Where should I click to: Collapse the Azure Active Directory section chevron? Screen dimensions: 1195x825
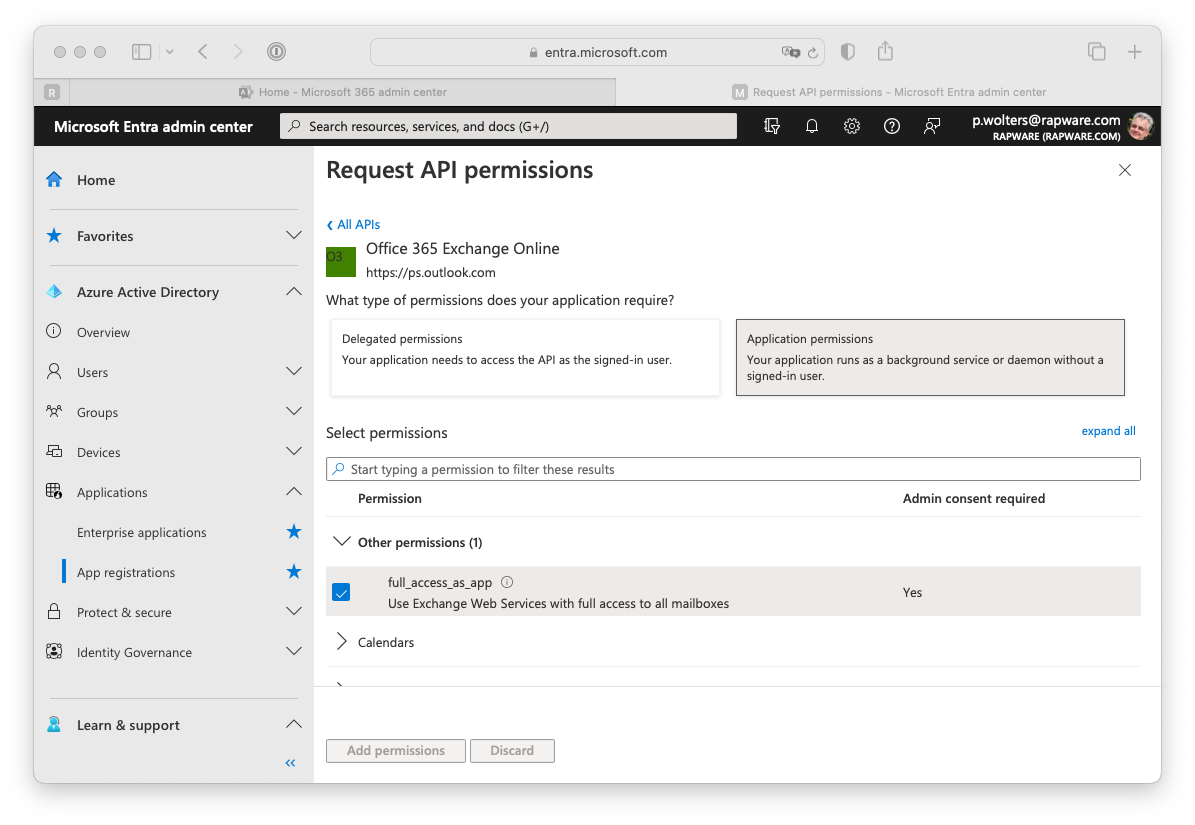click(x=293, y=291)
